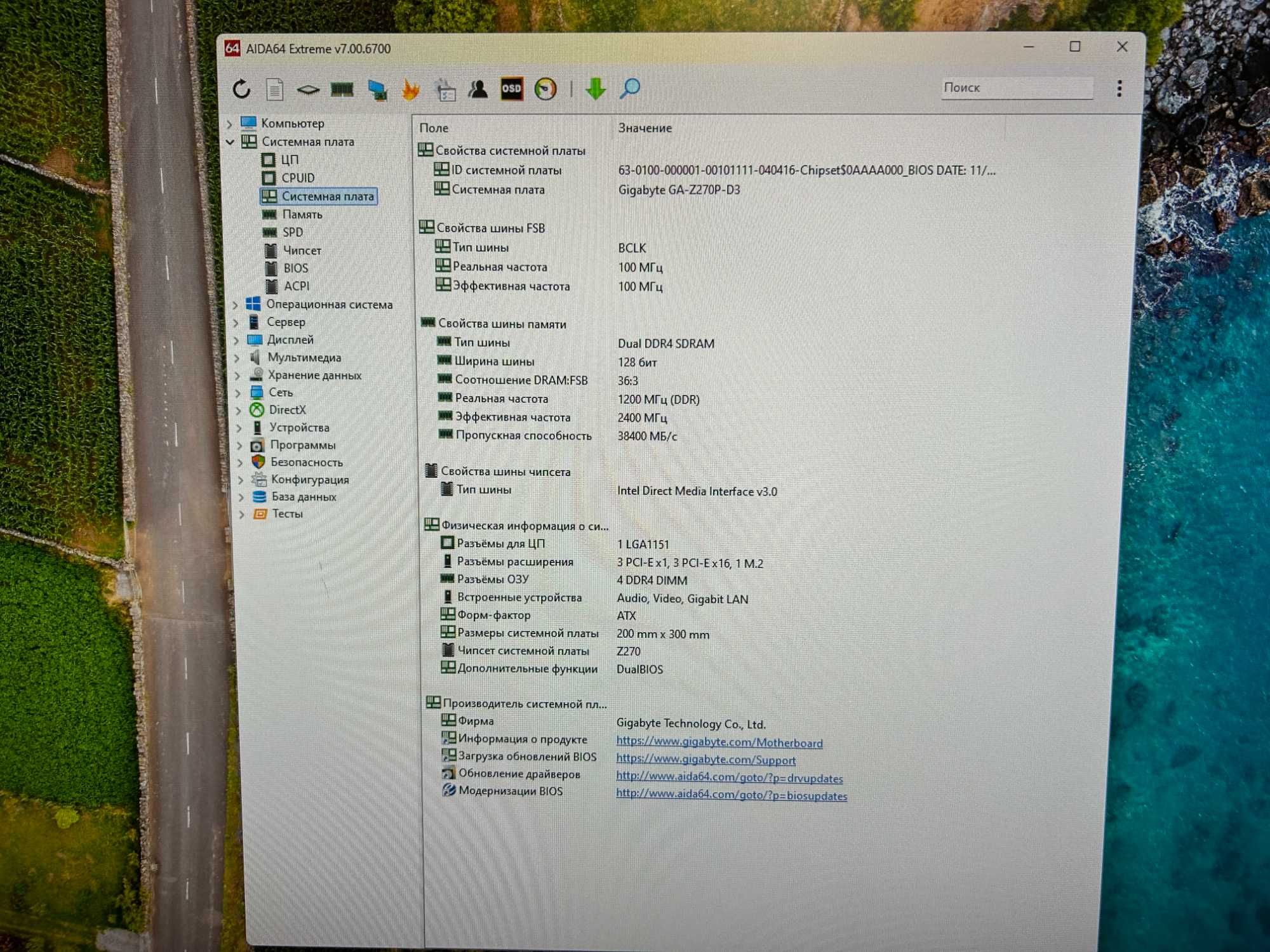The height and width of the screenshot is (952, 1270).
Task: Open the OSD panel icon
Action: pyautogui.click(x=512, y=89)
